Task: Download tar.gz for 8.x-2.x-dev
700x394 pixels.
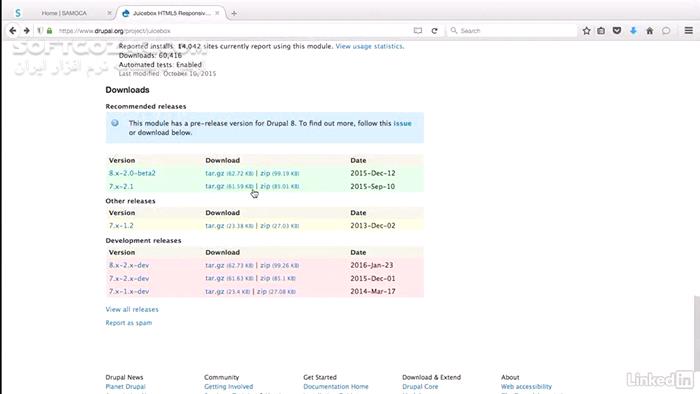Action: click(214, 265)
